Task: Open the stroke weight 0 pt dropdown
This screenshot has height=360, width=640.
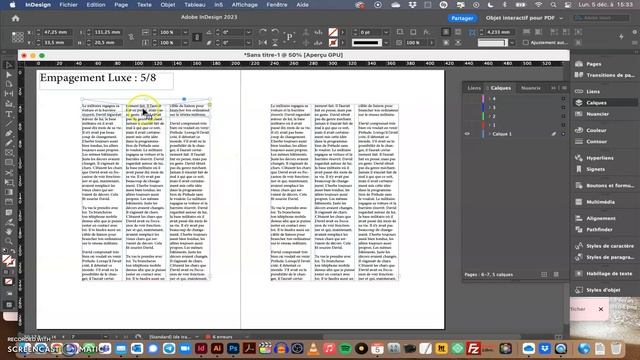Action: [386, 32]
